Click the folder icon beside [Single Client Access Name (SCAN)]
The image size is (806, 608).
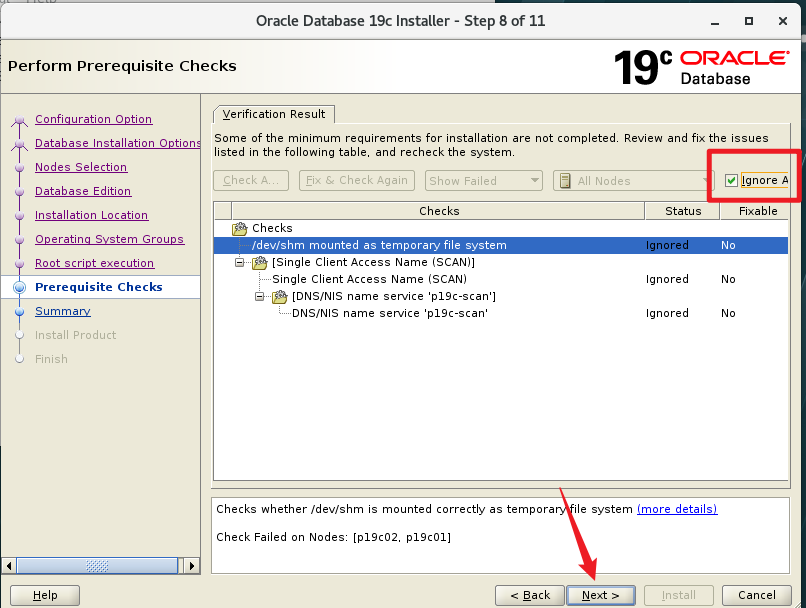pos(260,263)
